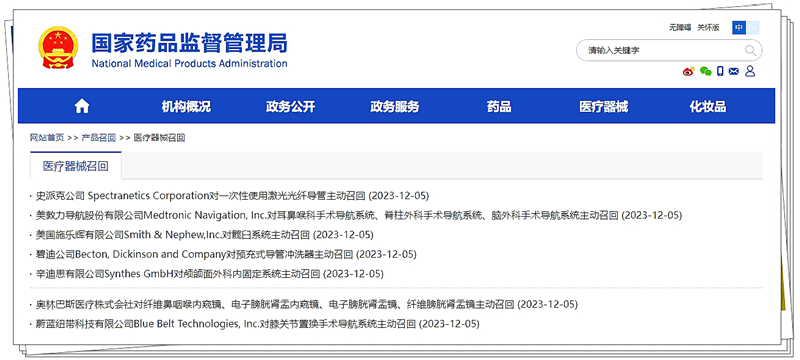Viewport: 800px width, 360px height.
Task: Select the 医疗器械召回 tab
Action: (x=76, y=166)
